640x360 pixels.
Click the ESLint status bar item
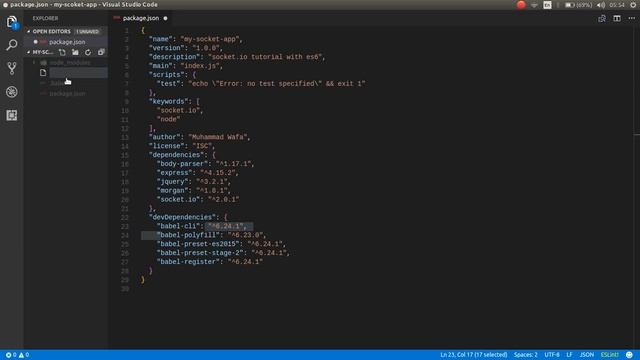click(x=609, y=355)
